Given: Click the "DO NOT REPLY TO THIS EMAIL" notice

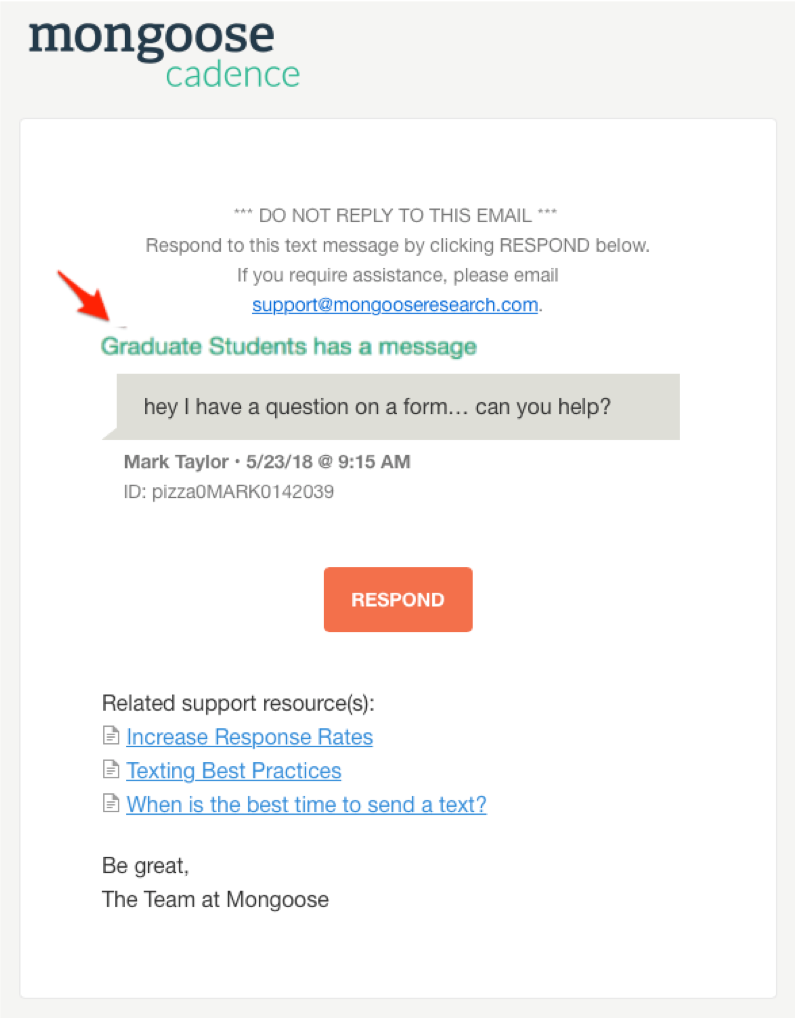Looking at the screenshot, I should (x=395, y=215).
